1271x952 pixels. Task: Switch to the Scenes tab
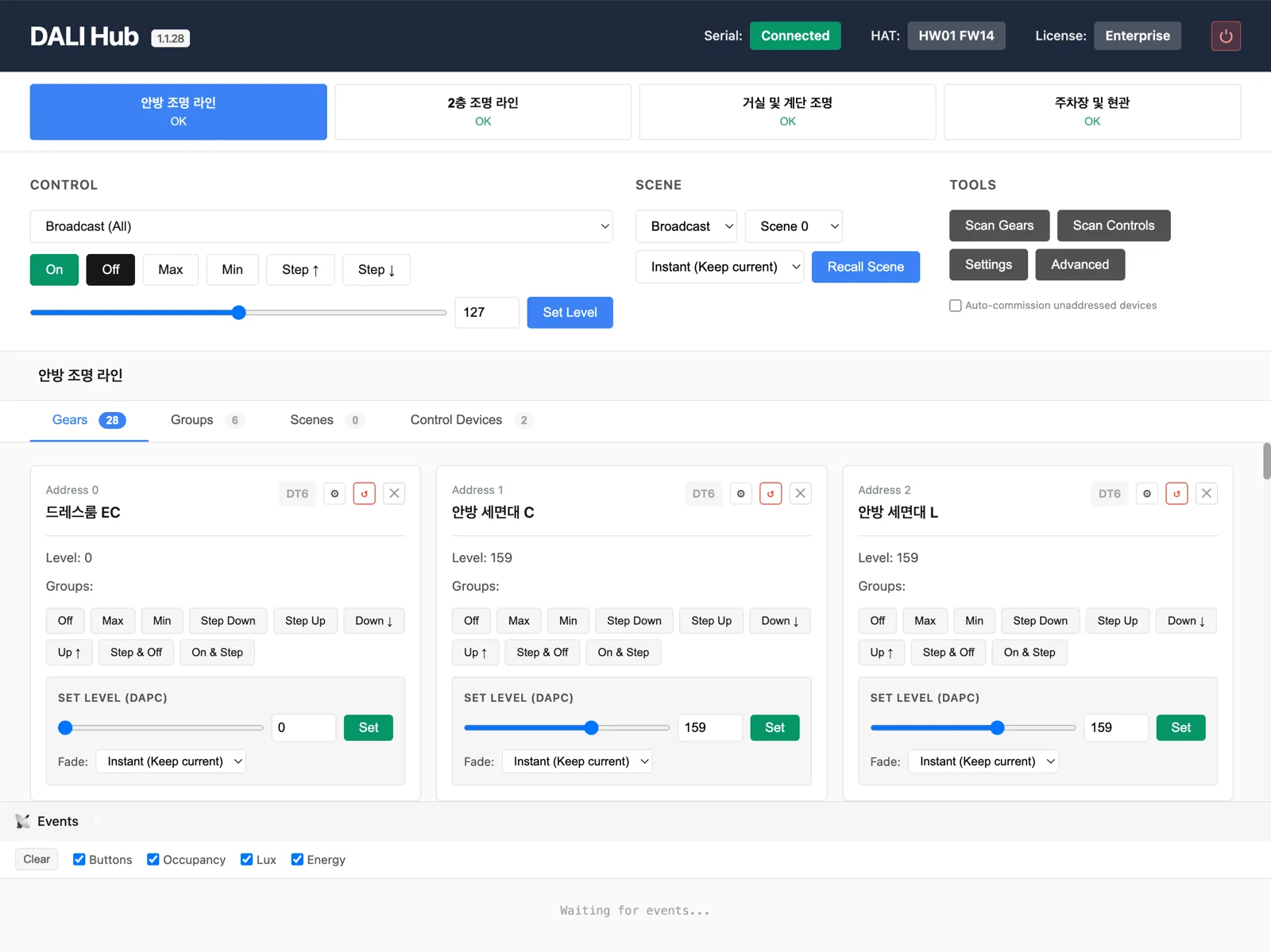tap(327, 420)
